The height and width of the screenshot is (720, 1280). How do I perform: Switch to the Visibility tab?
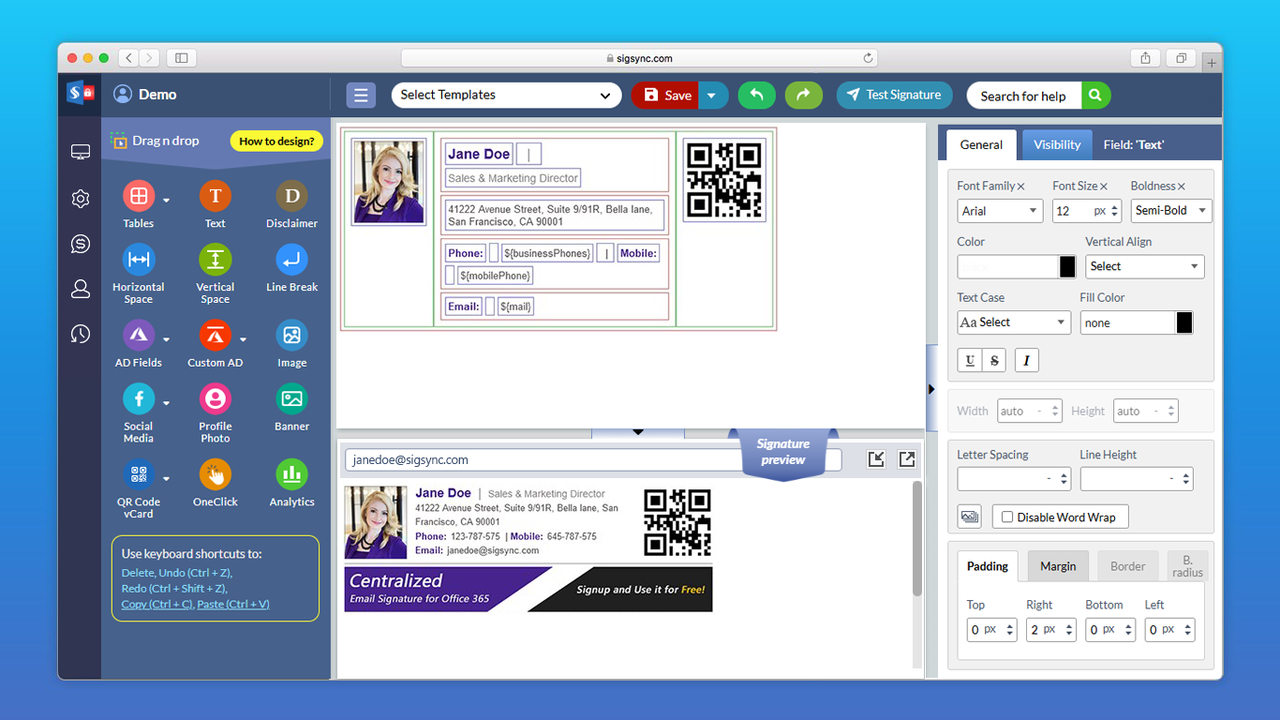click(x=1057, y=145)
